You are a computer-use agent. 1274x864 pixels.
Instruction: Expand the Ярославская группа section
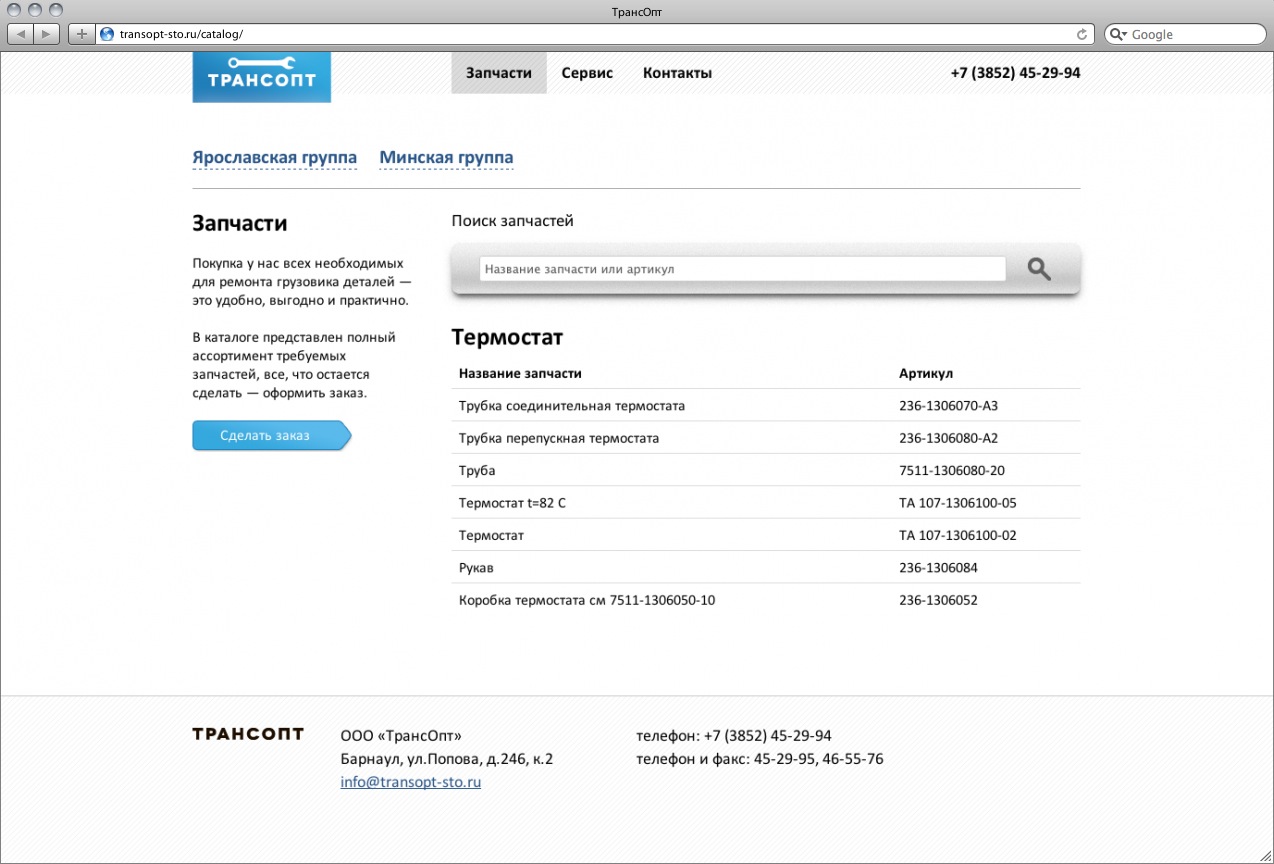point(274,158)
